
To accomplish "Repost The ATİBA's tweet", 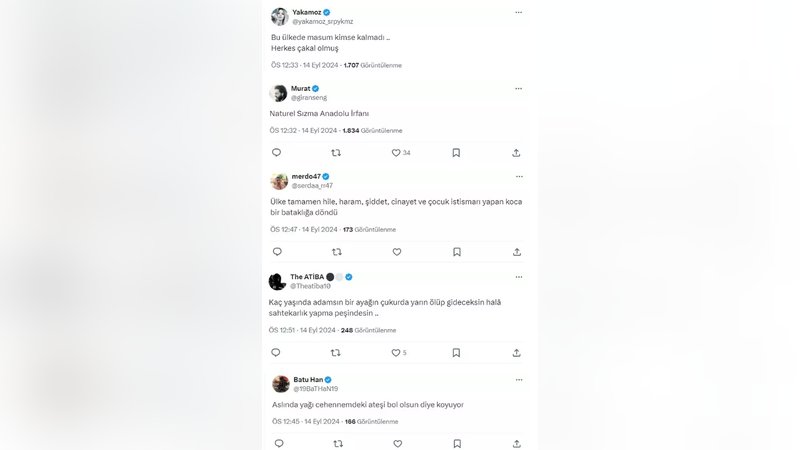I will [x=336, y=352].
